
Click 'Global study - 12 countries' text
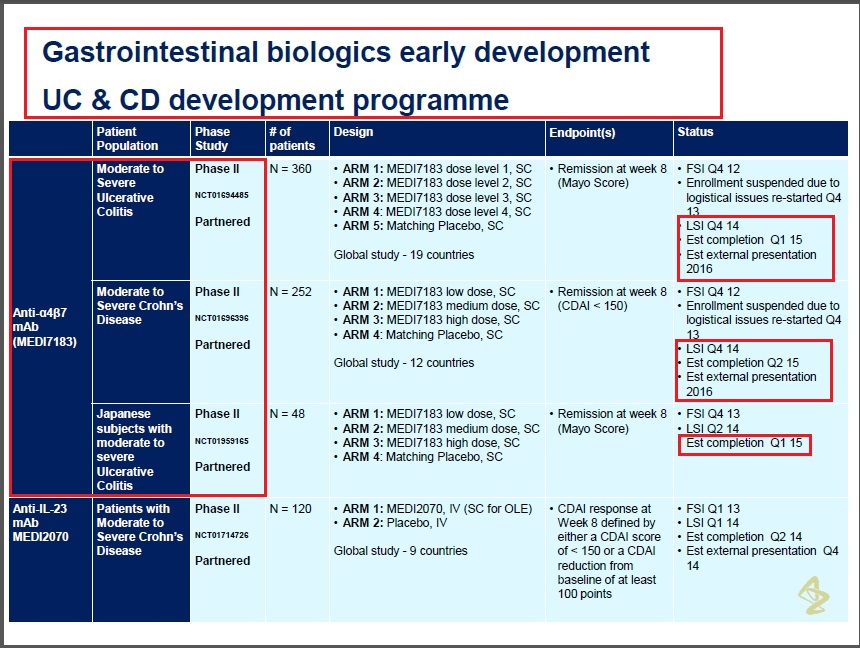pos(404,363)
